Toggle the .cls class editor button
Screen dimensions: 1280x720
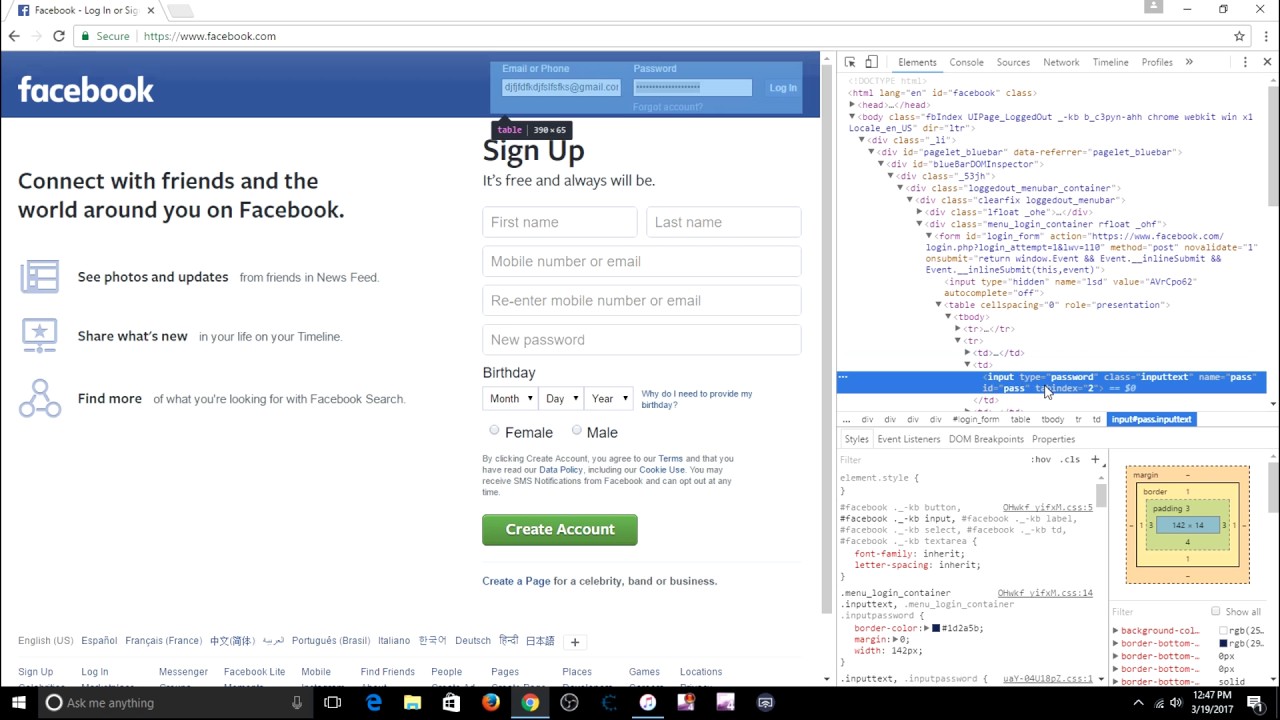[1070, 459]
